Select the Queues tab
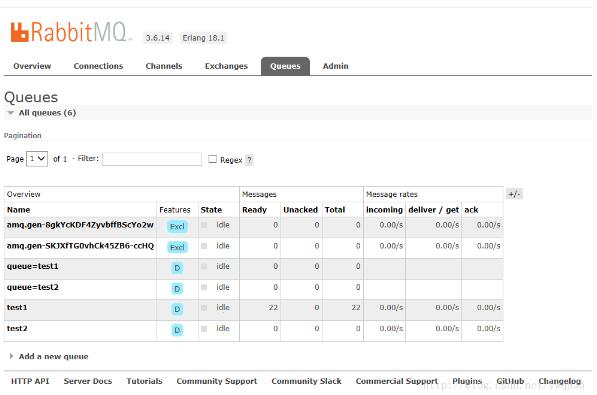 tap(285, 66)
